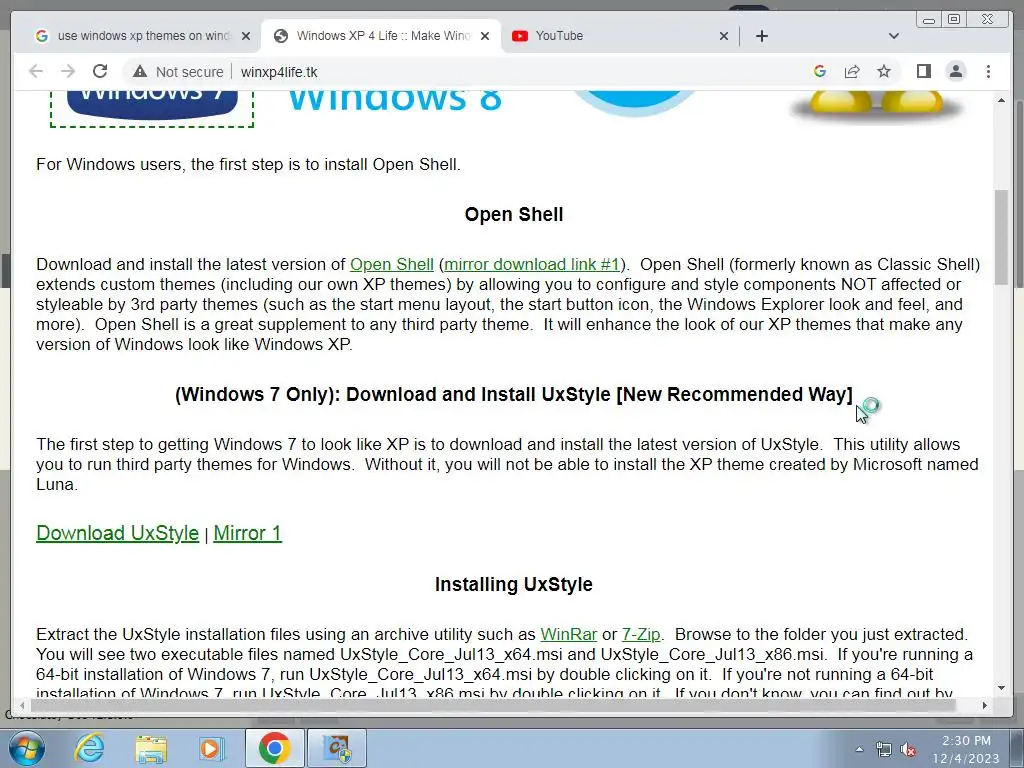The height and width of the screenshot is (768, 1024).
Task: Click the Download UxStyle link
Action: tap(118, 533)
